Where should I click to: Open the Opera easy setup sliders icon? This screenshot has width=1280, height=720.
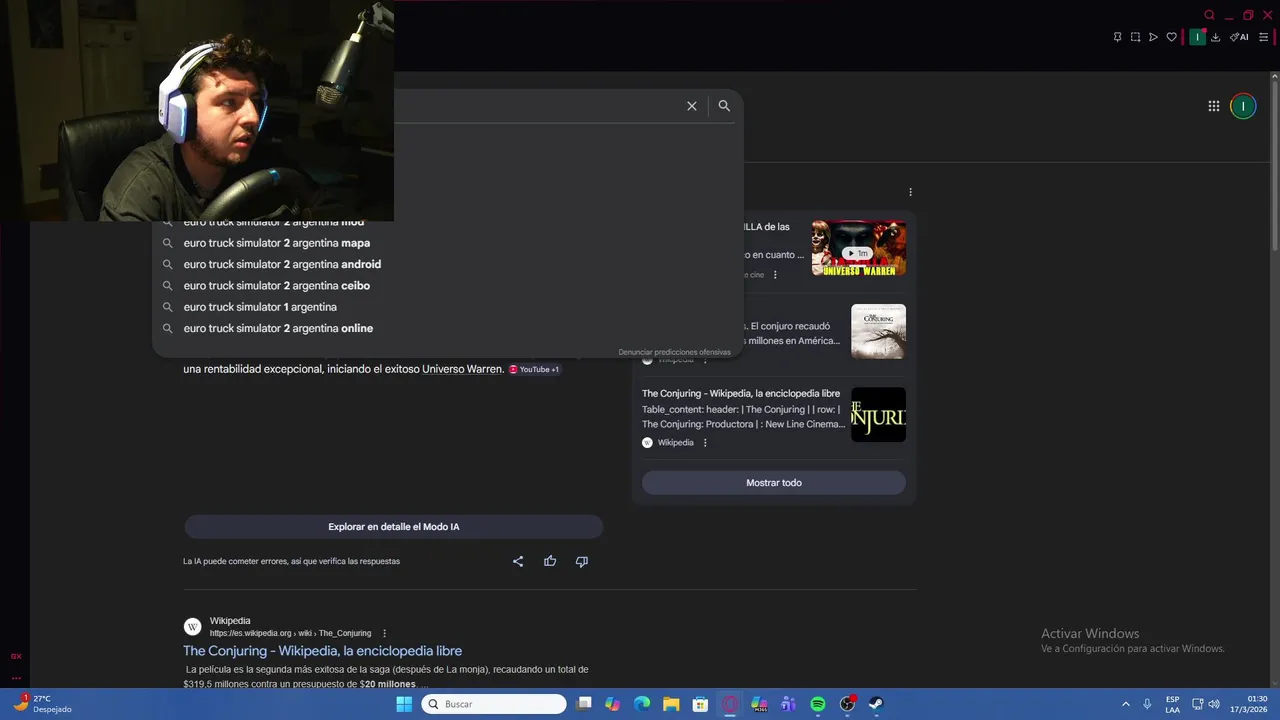coord(1263,37)
